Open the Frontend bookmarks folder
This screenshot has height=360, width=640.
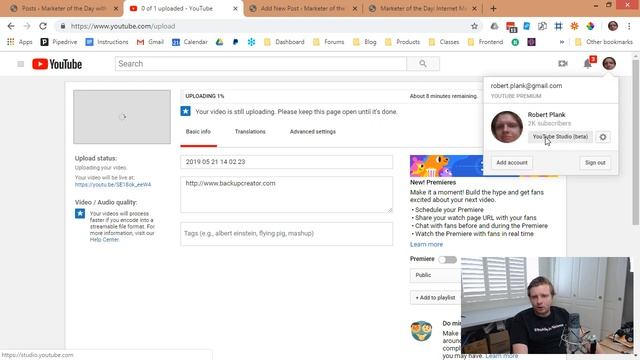point(485,42)
